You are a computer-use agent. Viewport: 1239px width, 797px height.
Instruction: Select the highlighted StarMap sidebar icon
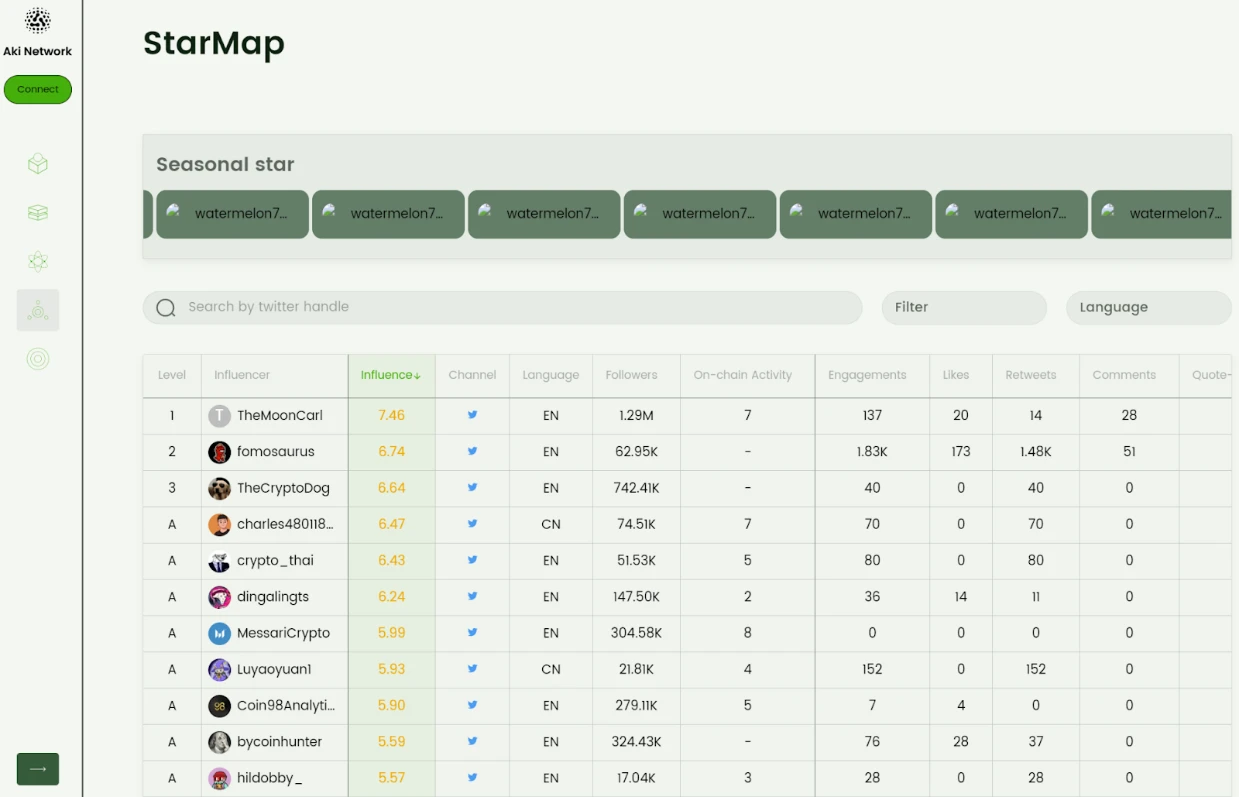coord(38,311)
